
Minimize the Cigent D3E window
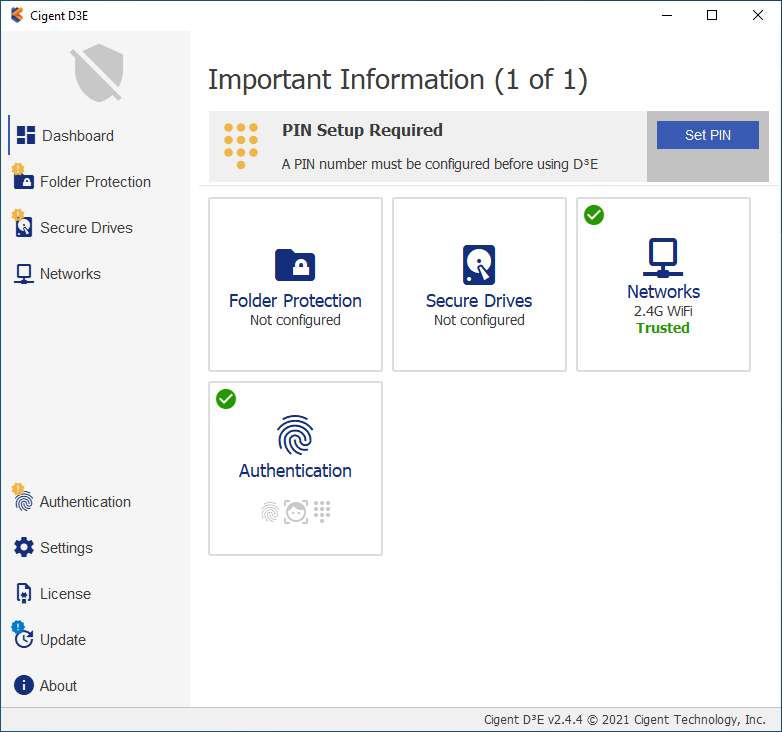(x=667, y=15)
